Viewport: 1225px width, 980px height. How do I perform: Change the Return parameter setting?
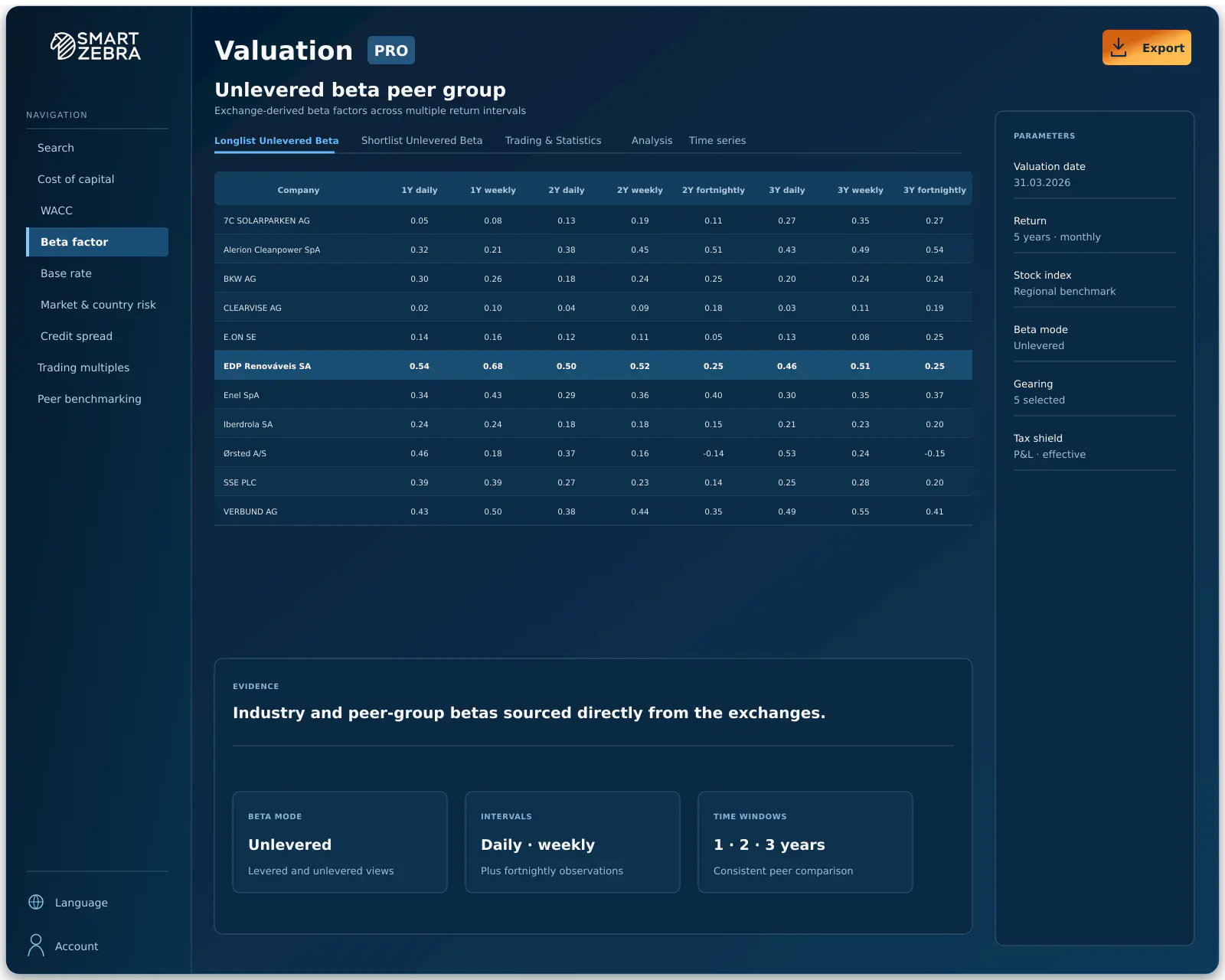(1094, 229)
